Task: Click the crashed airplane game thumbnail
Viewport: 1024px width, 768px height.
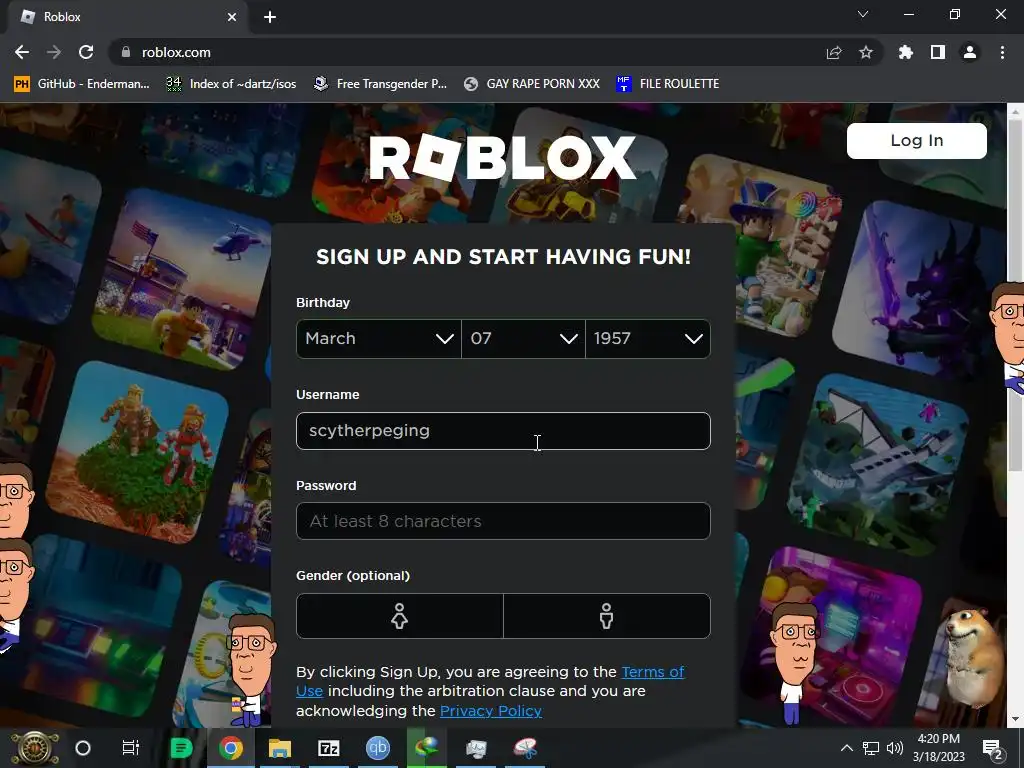Action: pos(878,464)
